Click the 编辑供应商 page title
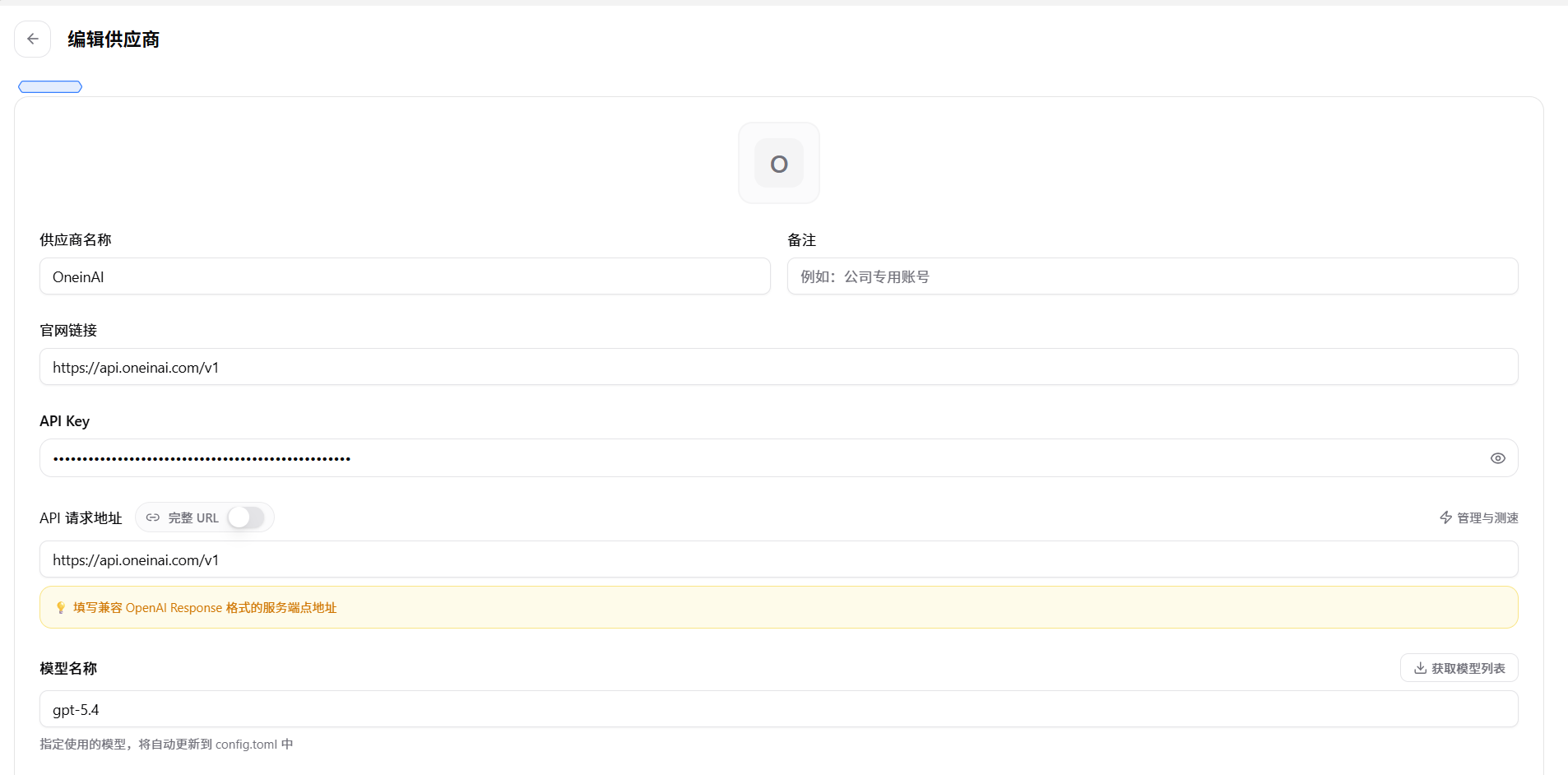Image resolution: width=1568 pixels, height=775 pixels. tap(114, 39)
